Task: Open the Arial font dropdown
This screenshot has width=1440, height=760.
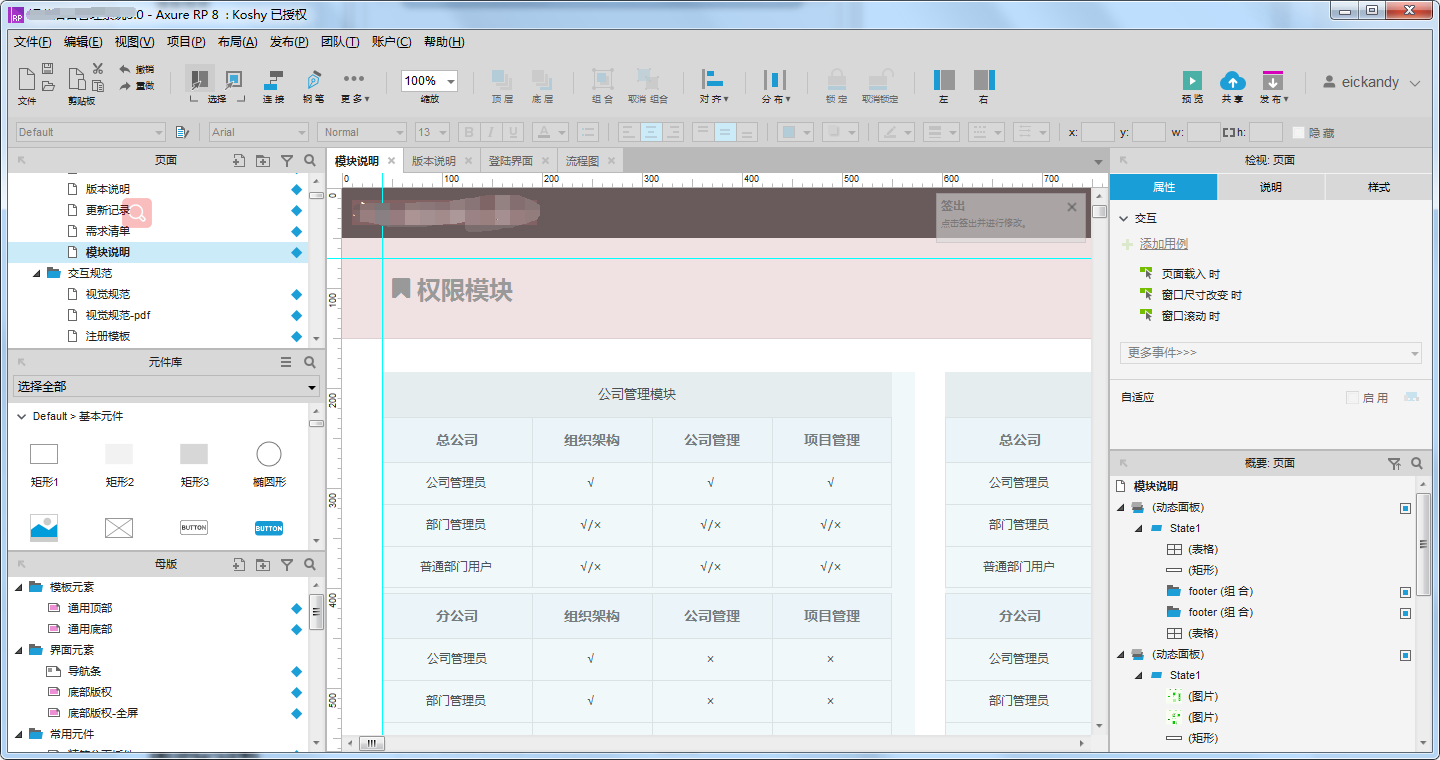Action: (300, 131)
